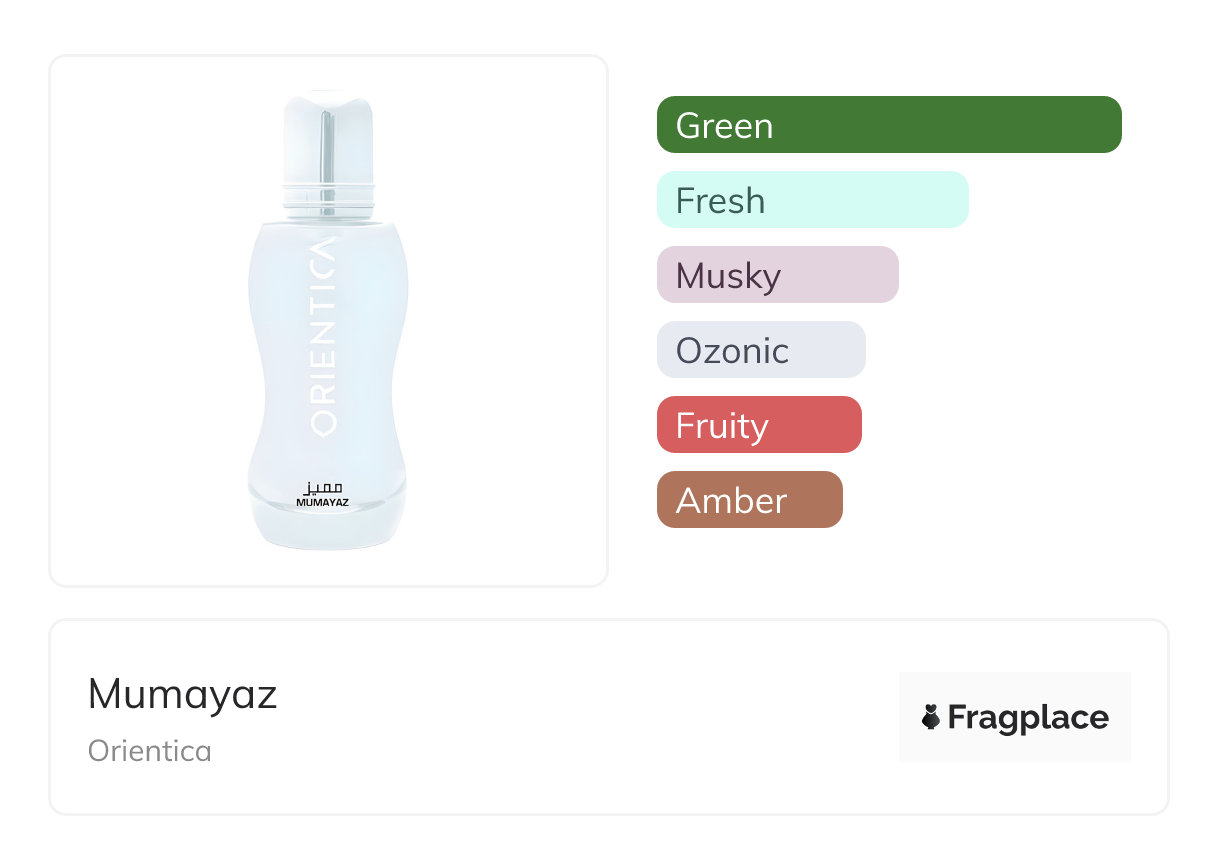This screenshot has height=864, width=1218.
Task: Open the perfume bottle product image
Action: (x=328, y=320)
